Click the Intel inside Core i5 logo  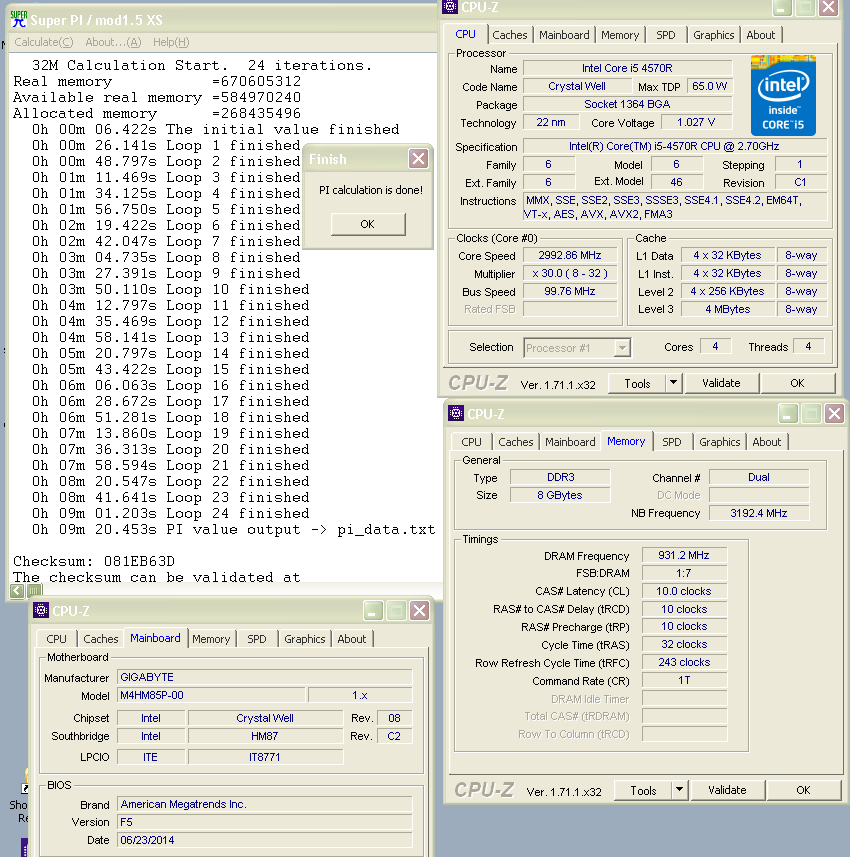coord(783,96)
